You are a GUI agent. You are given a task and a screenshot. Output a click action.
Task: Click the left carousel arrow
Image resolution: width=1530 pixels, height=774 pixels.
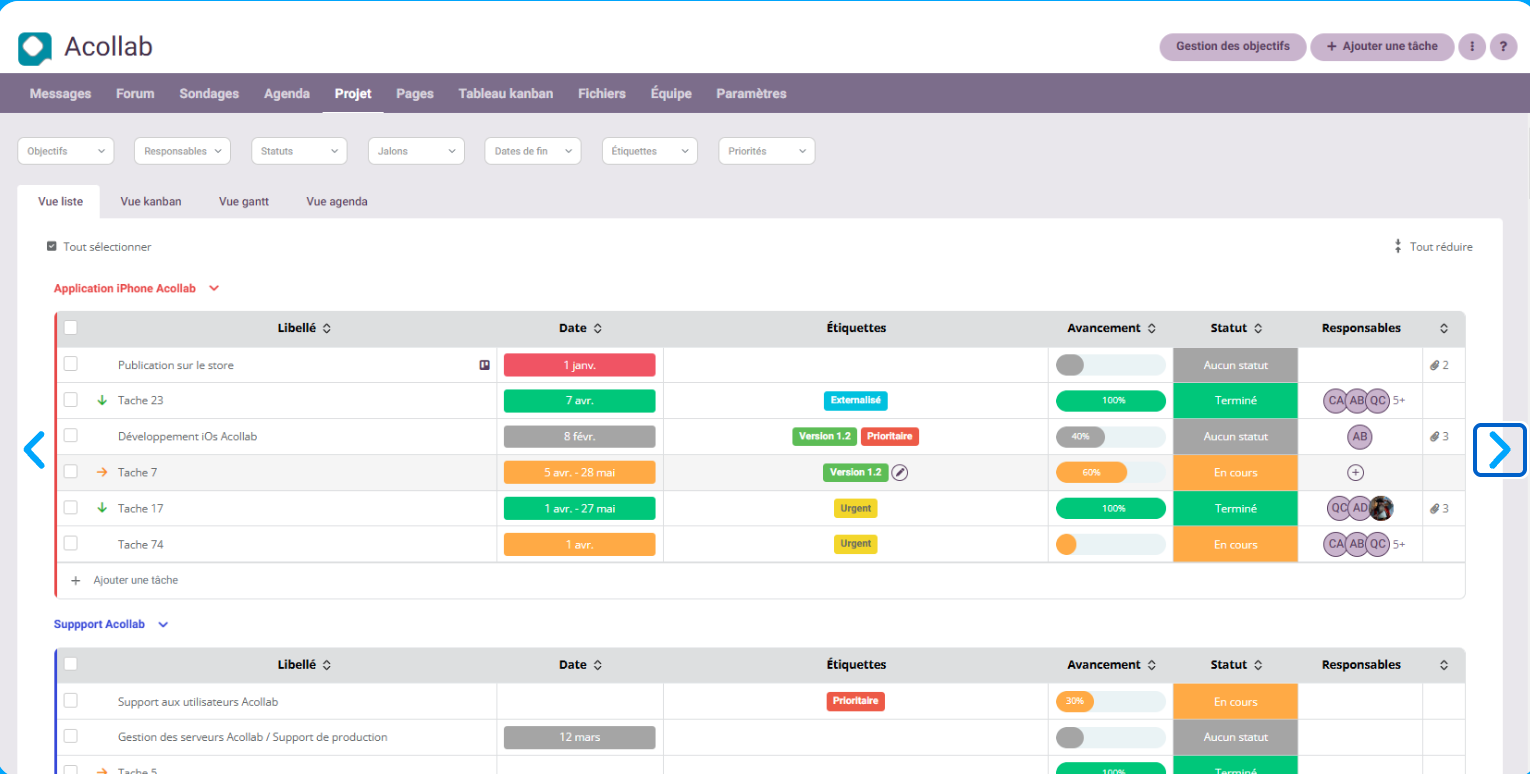(x=34, y=450)
